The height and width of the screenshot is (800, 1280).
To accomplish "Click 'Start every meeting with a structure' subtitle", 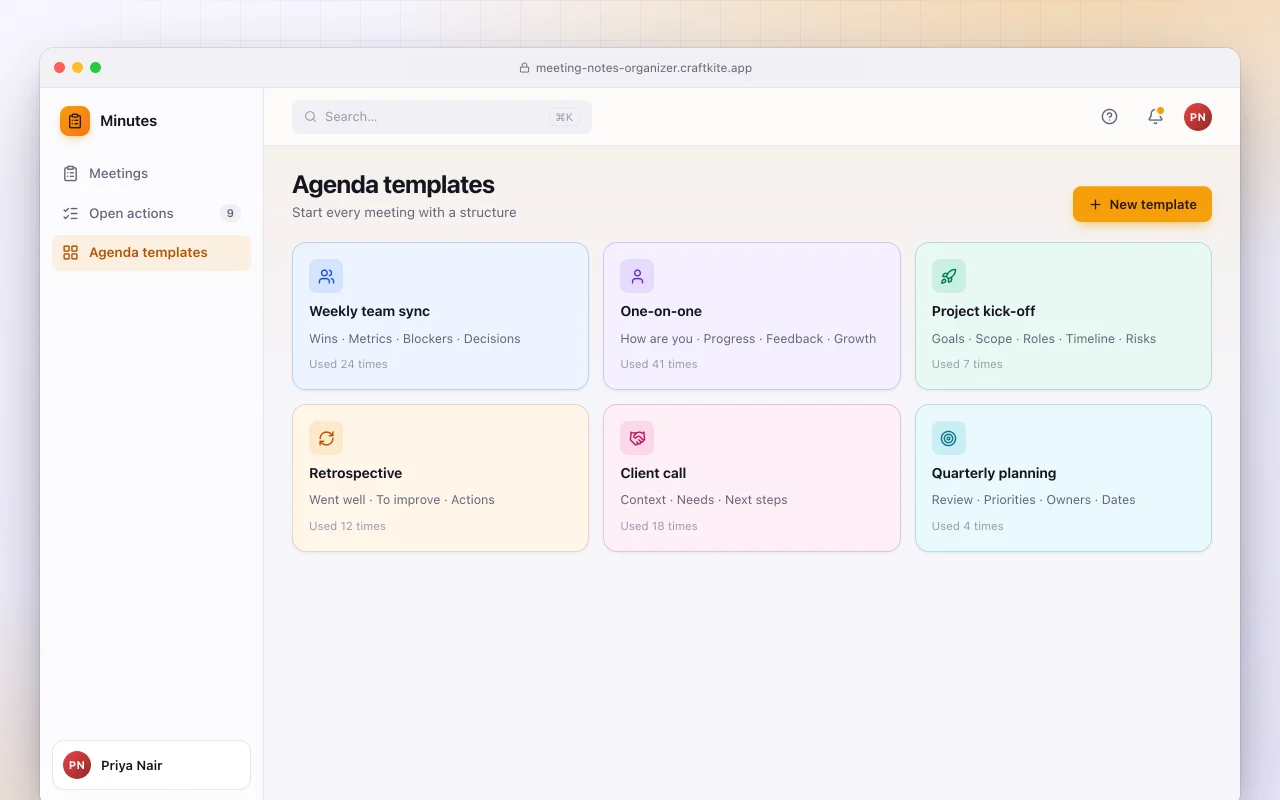I will coord(404,212).
